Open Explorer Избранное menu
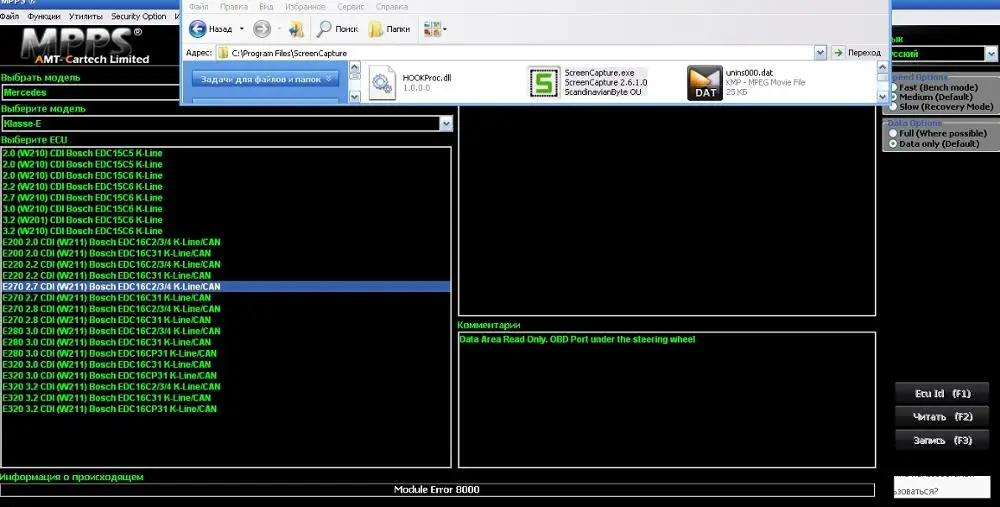 click(x=304, y=6)
